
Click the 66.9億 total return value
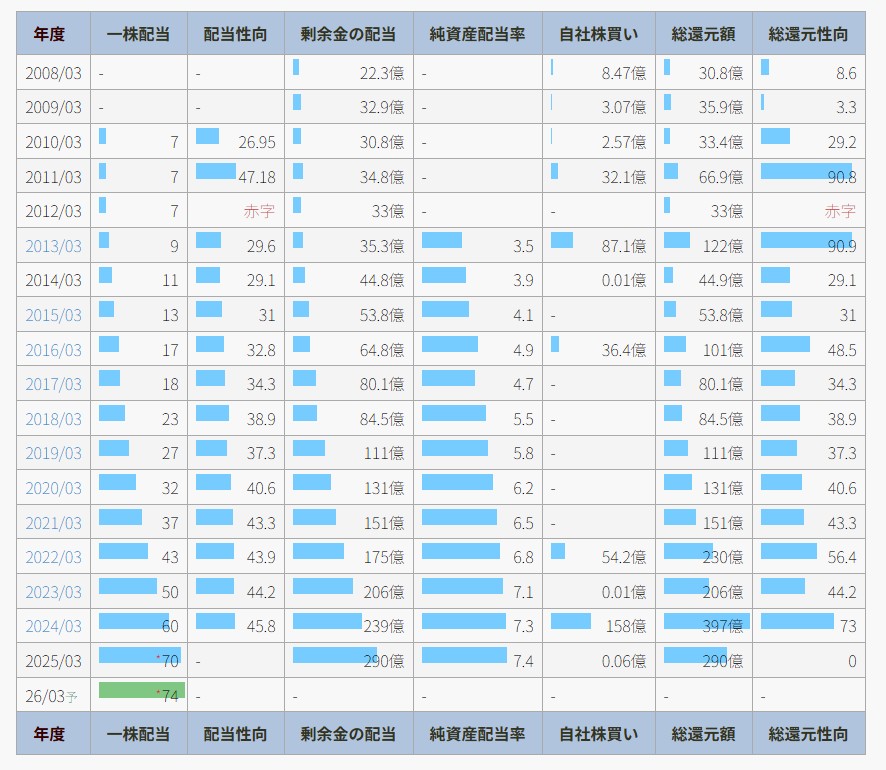click(x=720, y=177)
